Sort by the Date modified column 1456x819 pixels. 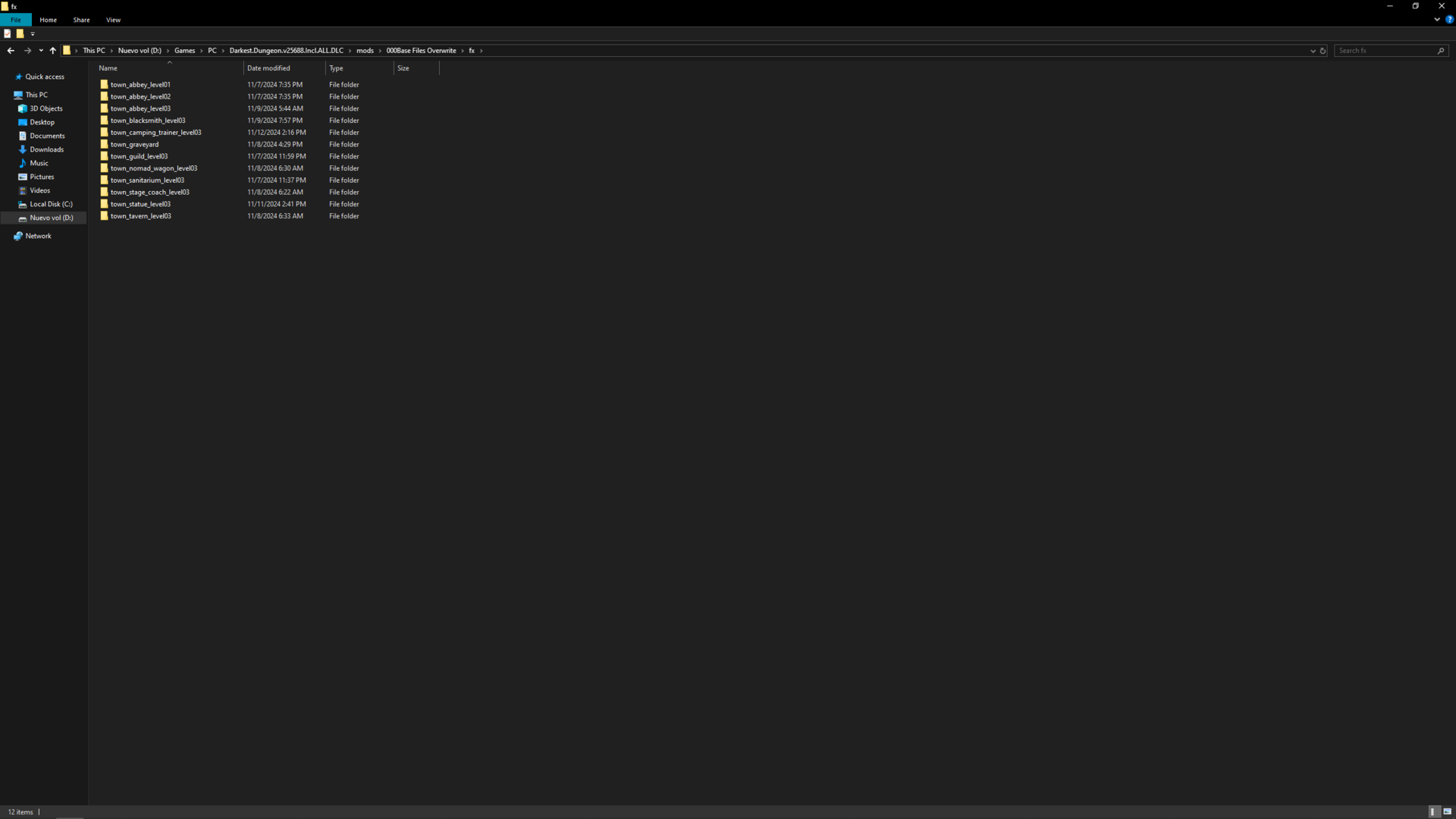284,68
